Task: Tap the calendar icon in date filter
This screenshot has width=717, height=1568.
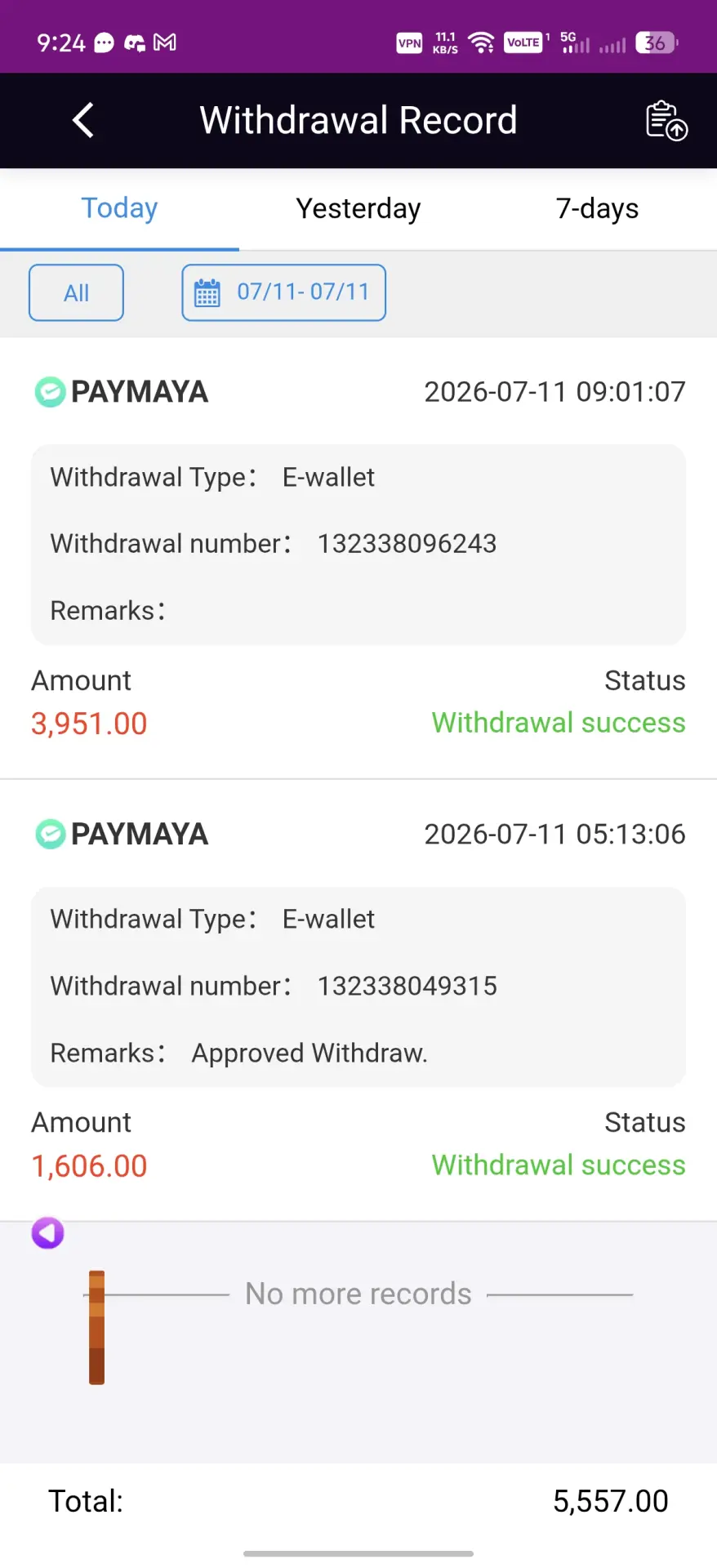Action: 207,292
